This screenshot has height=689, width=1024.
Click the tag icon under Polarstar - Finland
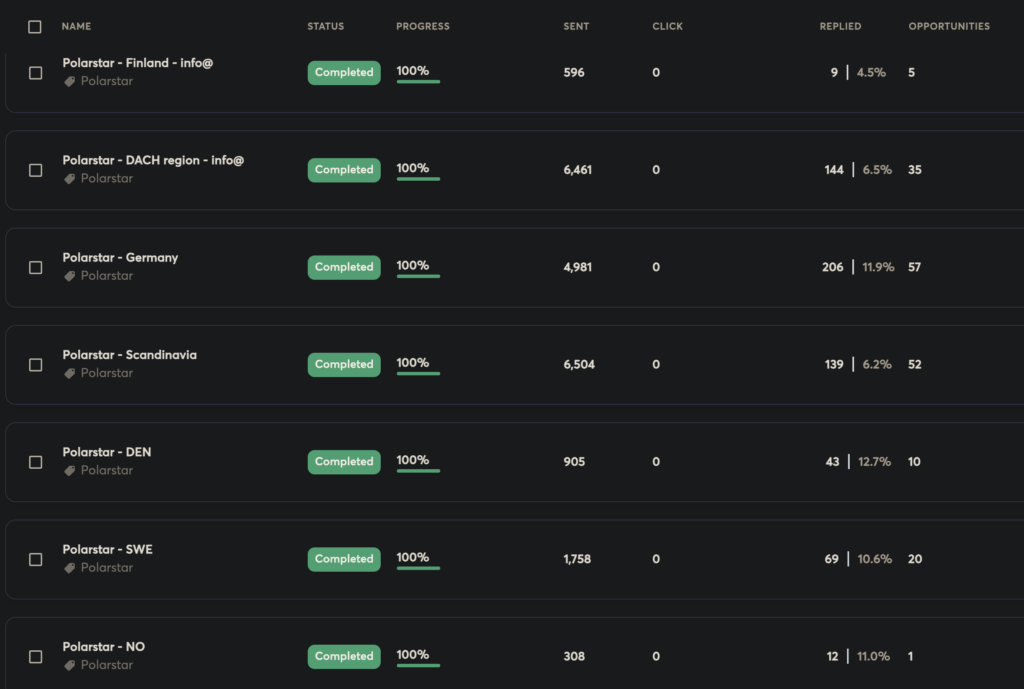pyautogui.click(x=70, y=82)
